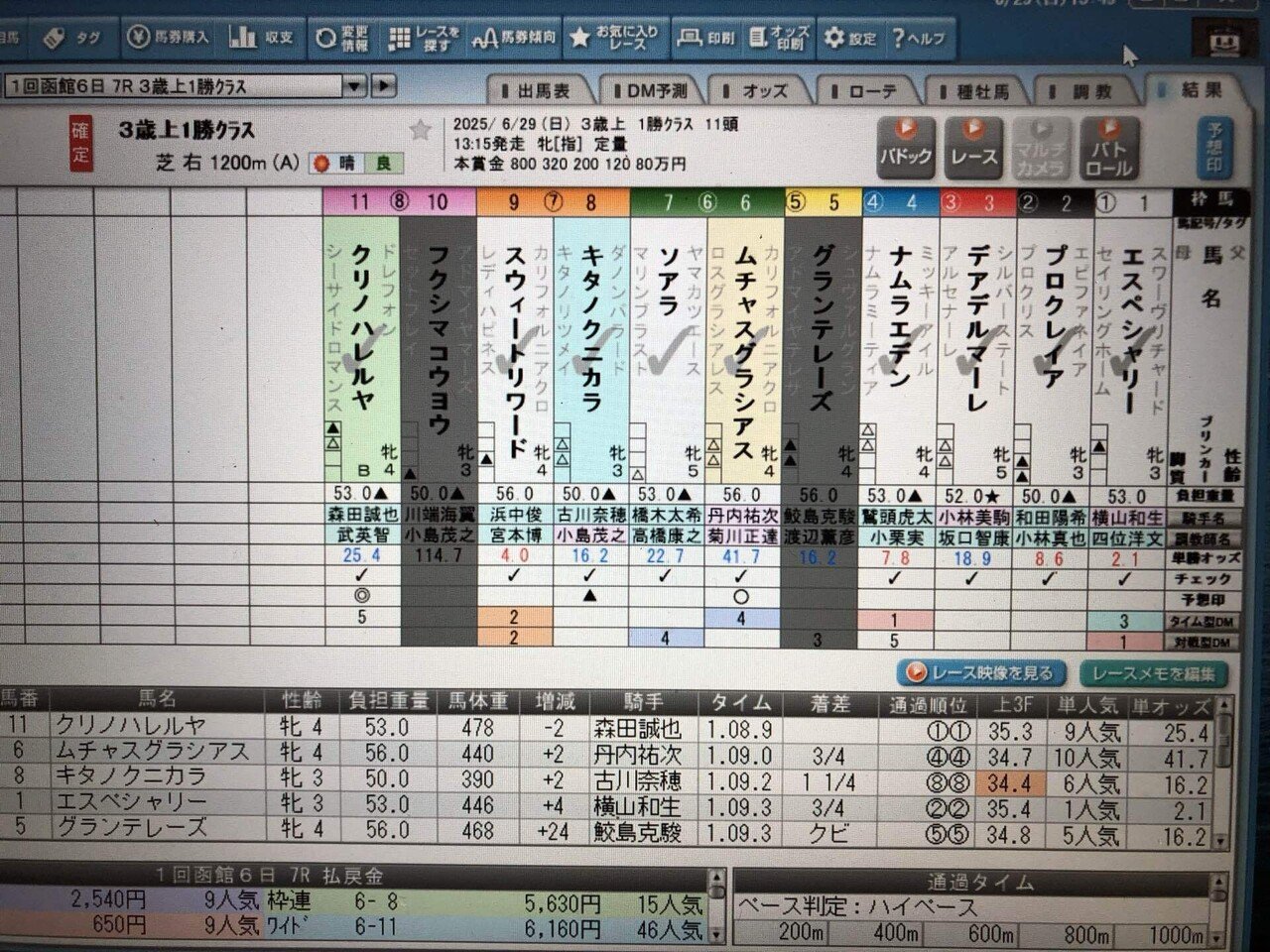Screen dimensions: 1270x952
Task: Click highlighted 34.4 上3F cell
Action: (1010, 783)
